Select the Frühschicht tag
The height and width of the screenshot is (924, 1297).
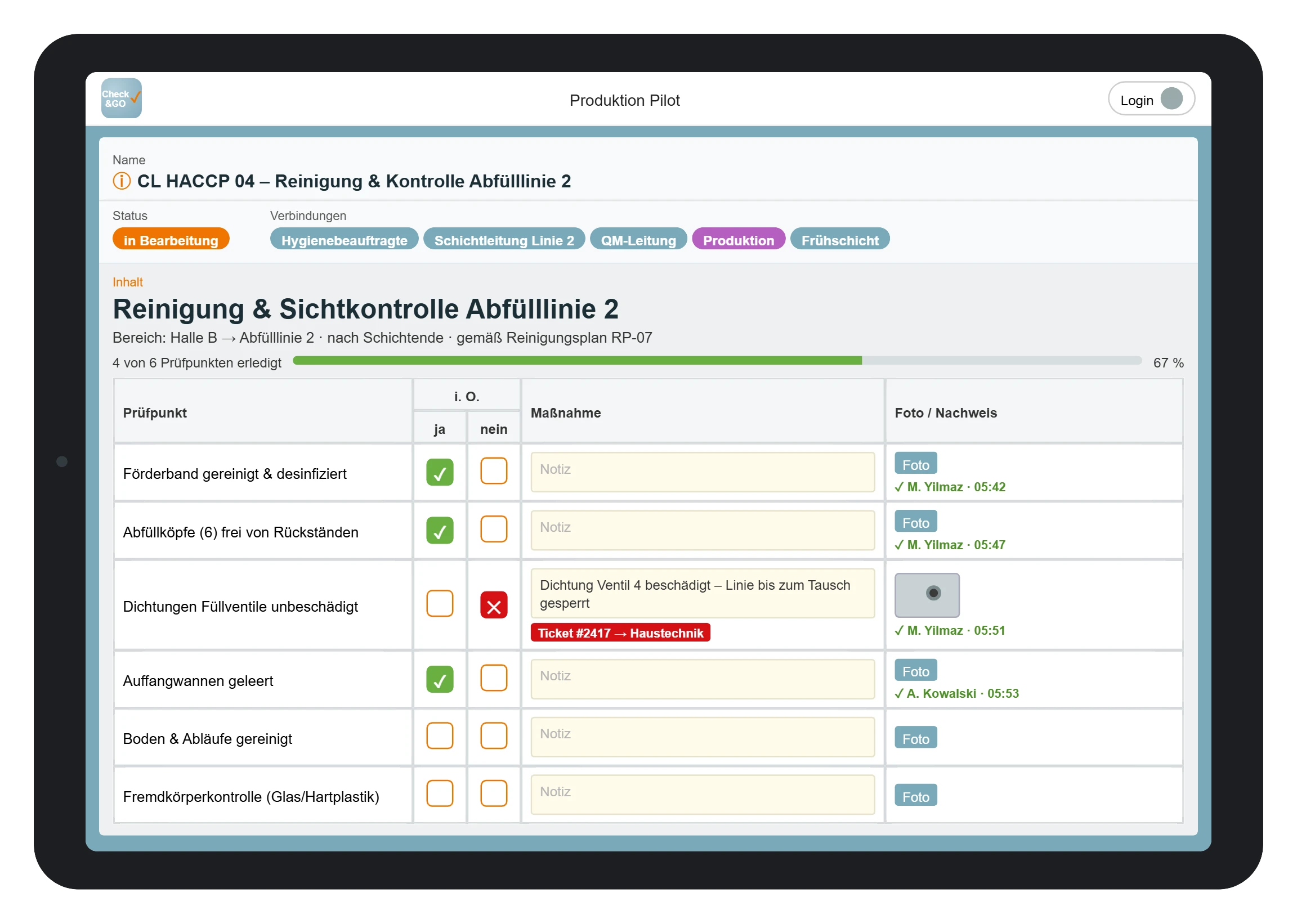click(x=839, y=239)
